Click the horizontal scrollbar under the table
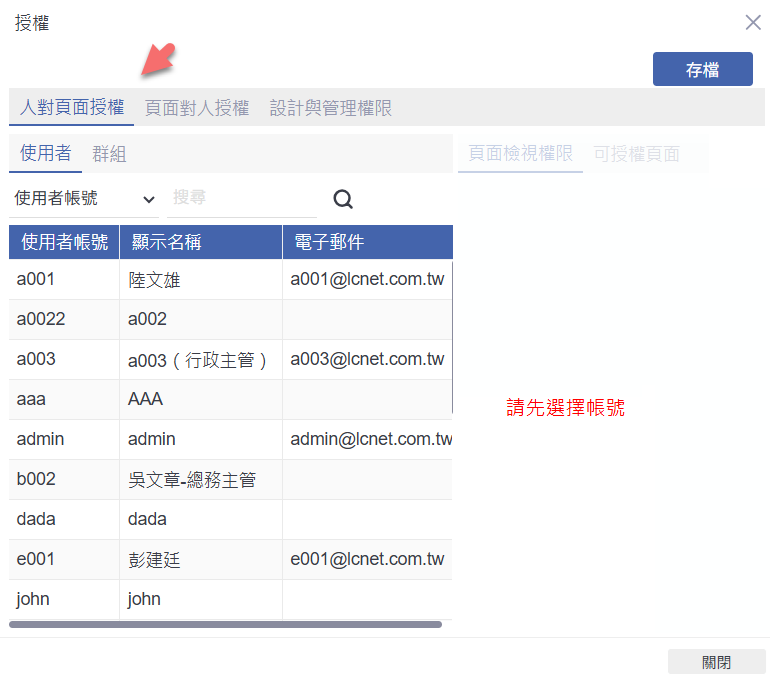 click(225, 624)
